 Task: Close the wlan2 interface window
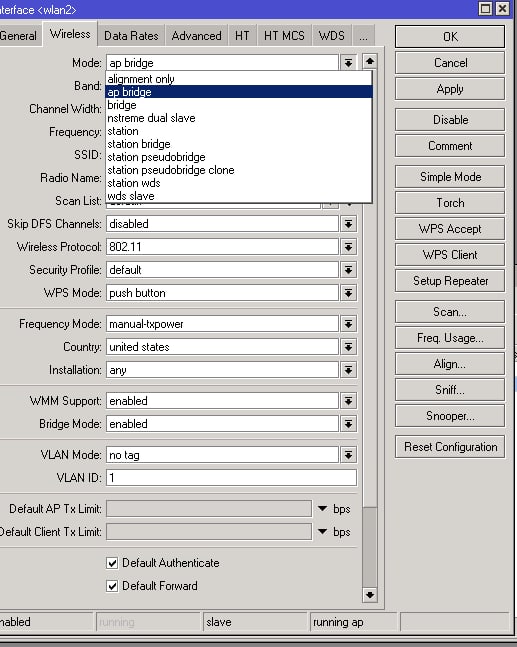click(x=502, y=9)
